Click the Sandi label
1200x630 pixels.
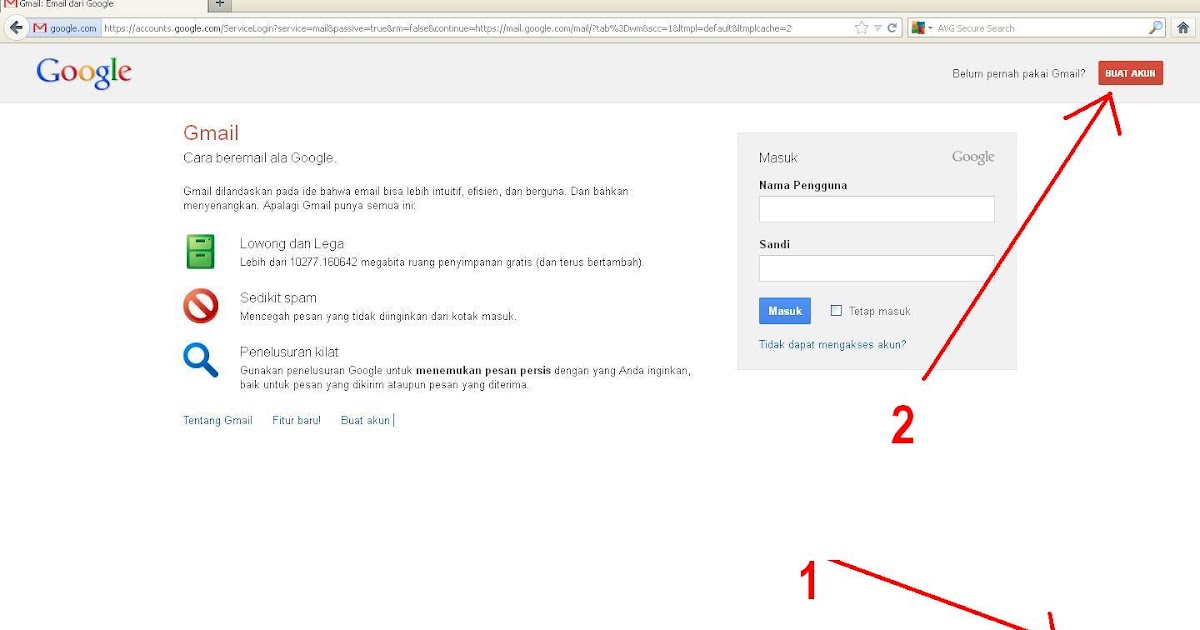774,244
